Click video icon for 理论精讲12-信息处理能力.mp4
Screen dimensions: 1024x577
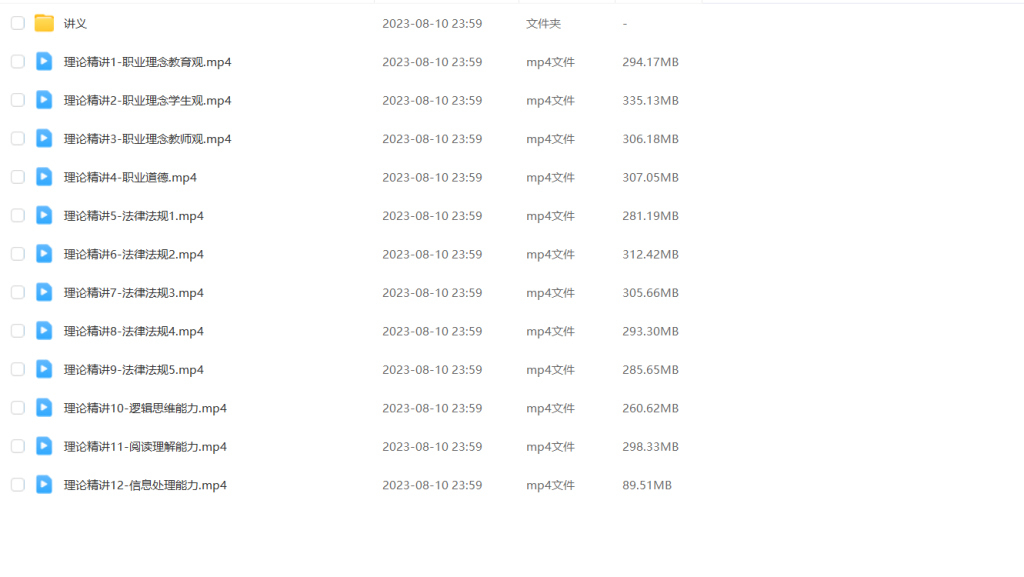tap(44, 486)
